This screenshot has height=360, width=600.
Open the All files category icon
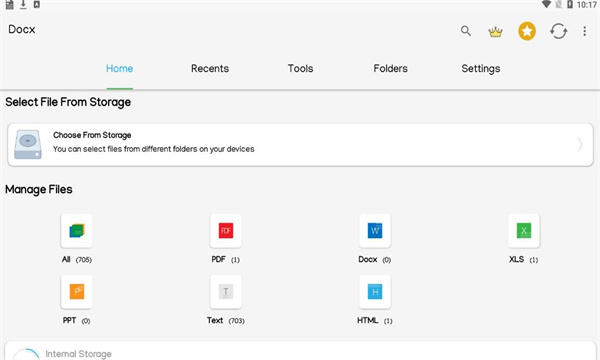click(x=77, y=231)
